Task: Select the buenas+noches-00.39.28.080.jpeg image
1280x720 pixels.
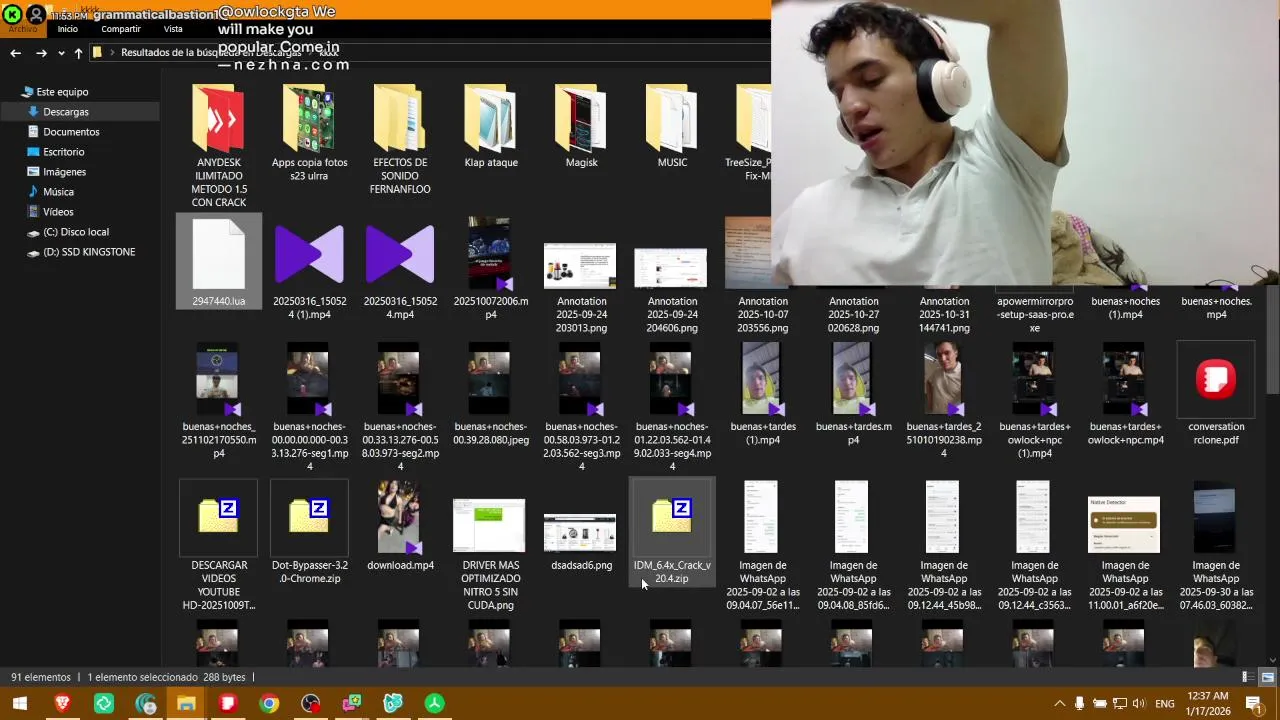Action: [490, 396]
